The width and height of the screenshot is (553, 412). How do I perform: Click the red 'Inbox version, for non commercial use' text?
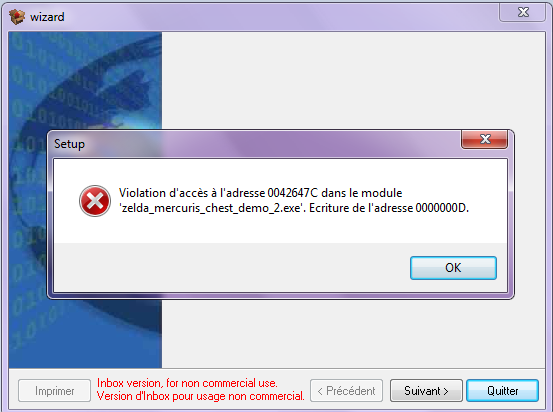(x=187, y=383)
